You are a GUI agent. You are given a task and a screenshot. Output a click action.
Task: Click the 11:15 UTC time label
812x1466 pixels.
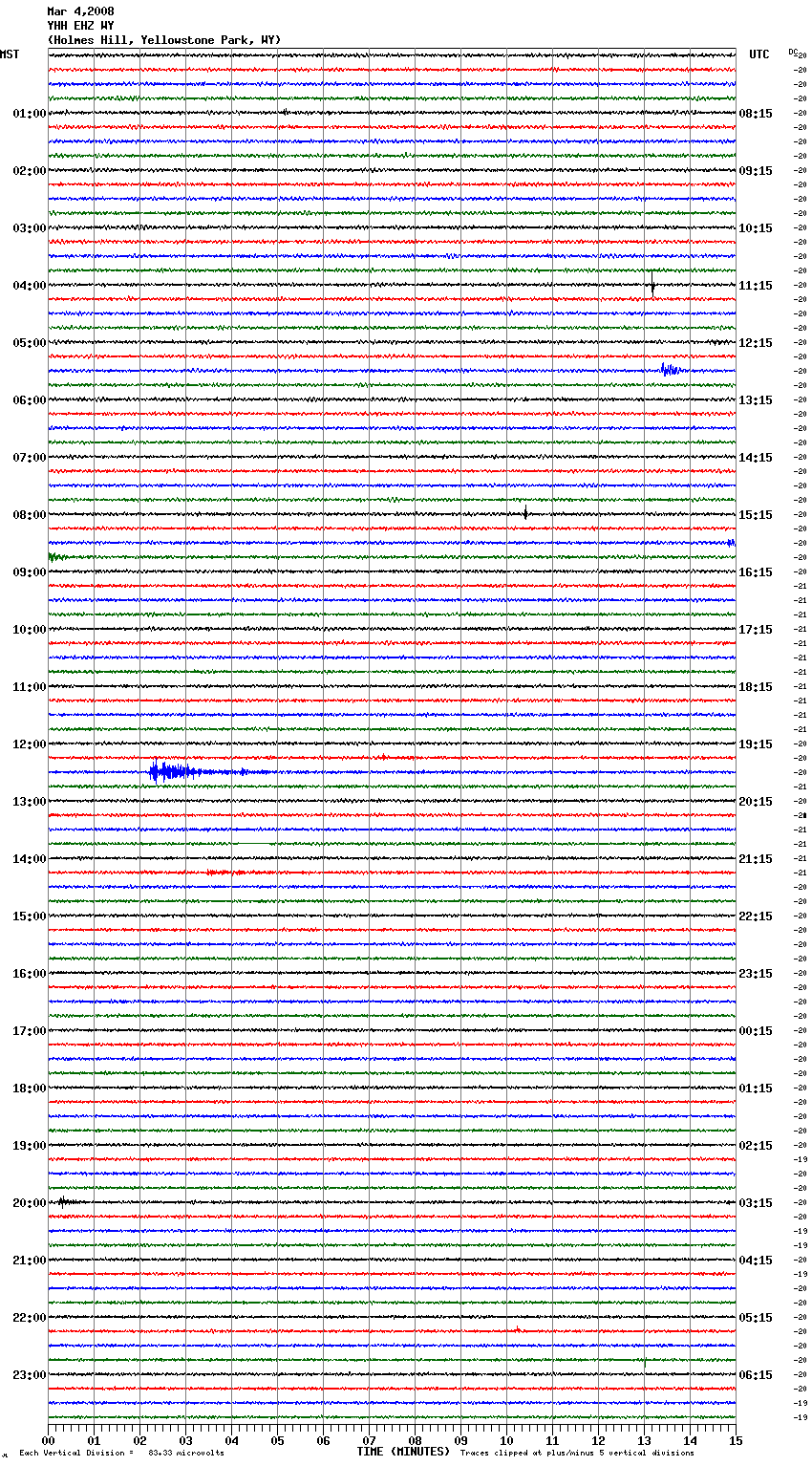coord(756,286)
